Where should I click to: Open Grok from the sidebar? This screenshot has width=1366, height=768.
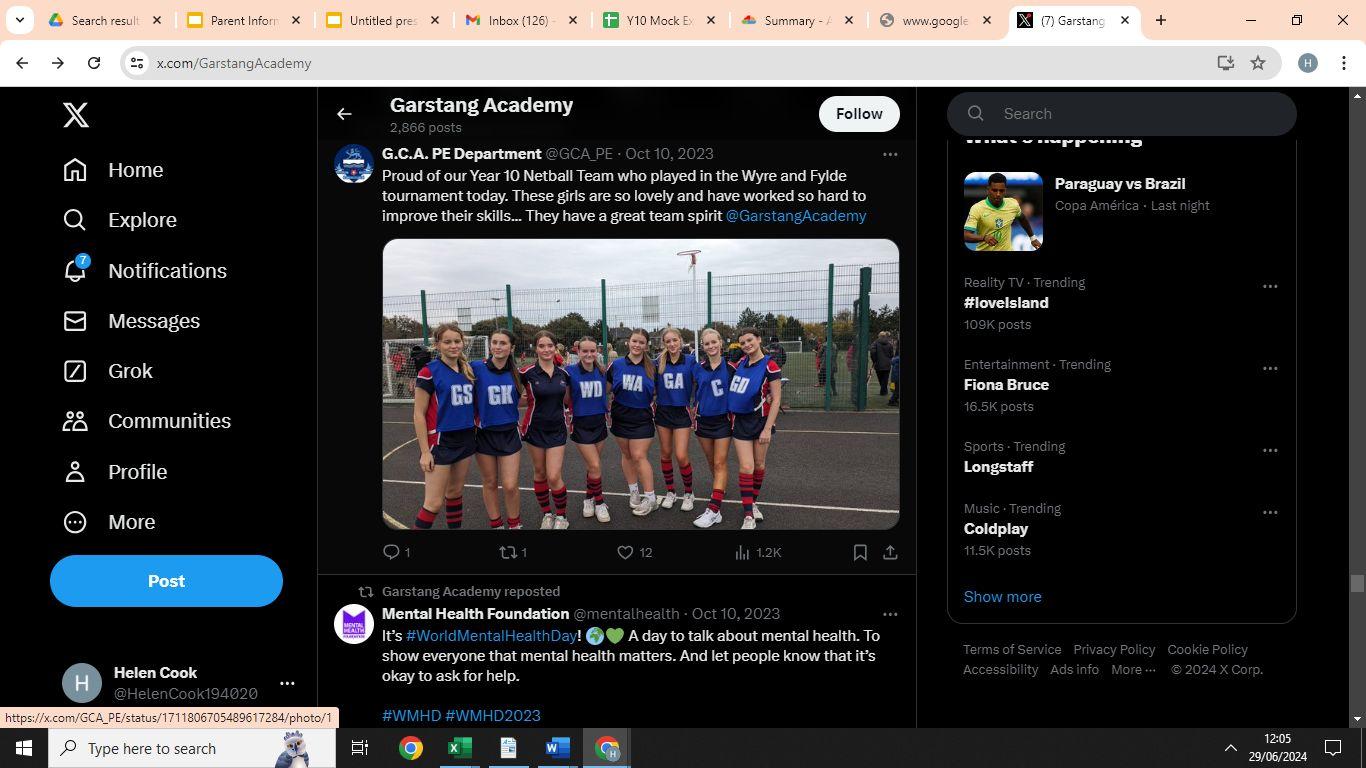pyautogui.click(x=107, y=371)
